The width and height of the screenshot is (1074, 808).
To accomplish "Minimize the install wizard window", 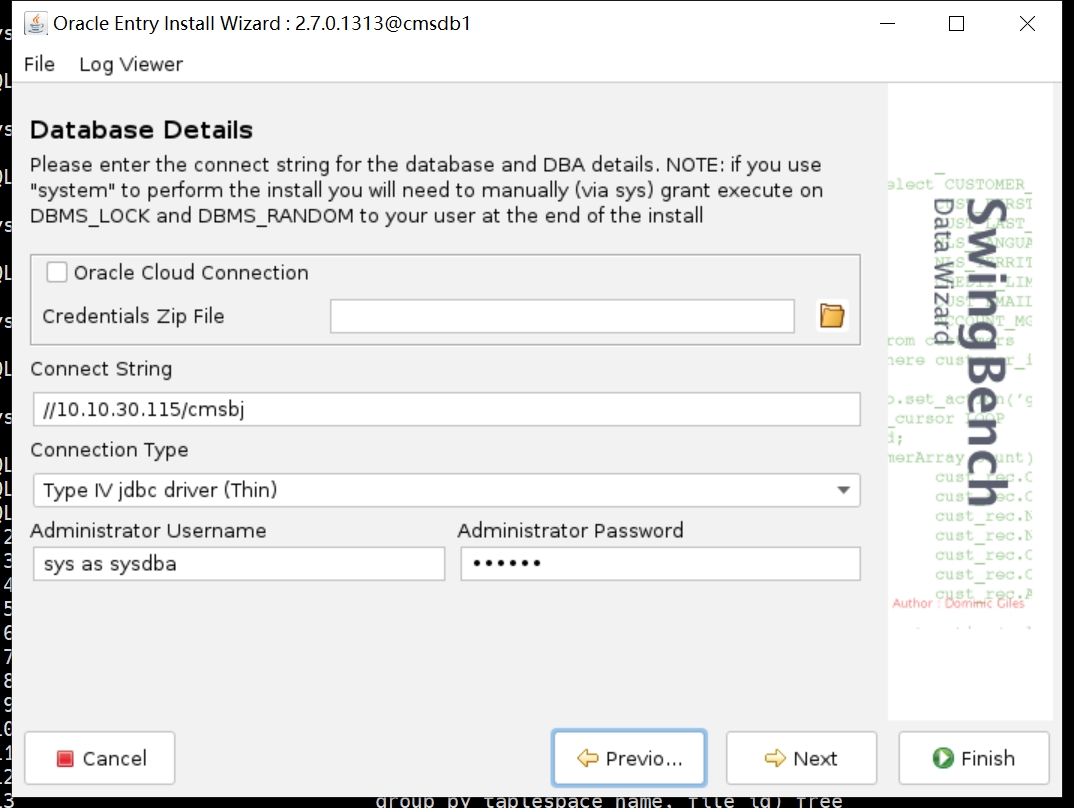I will 886,23.
